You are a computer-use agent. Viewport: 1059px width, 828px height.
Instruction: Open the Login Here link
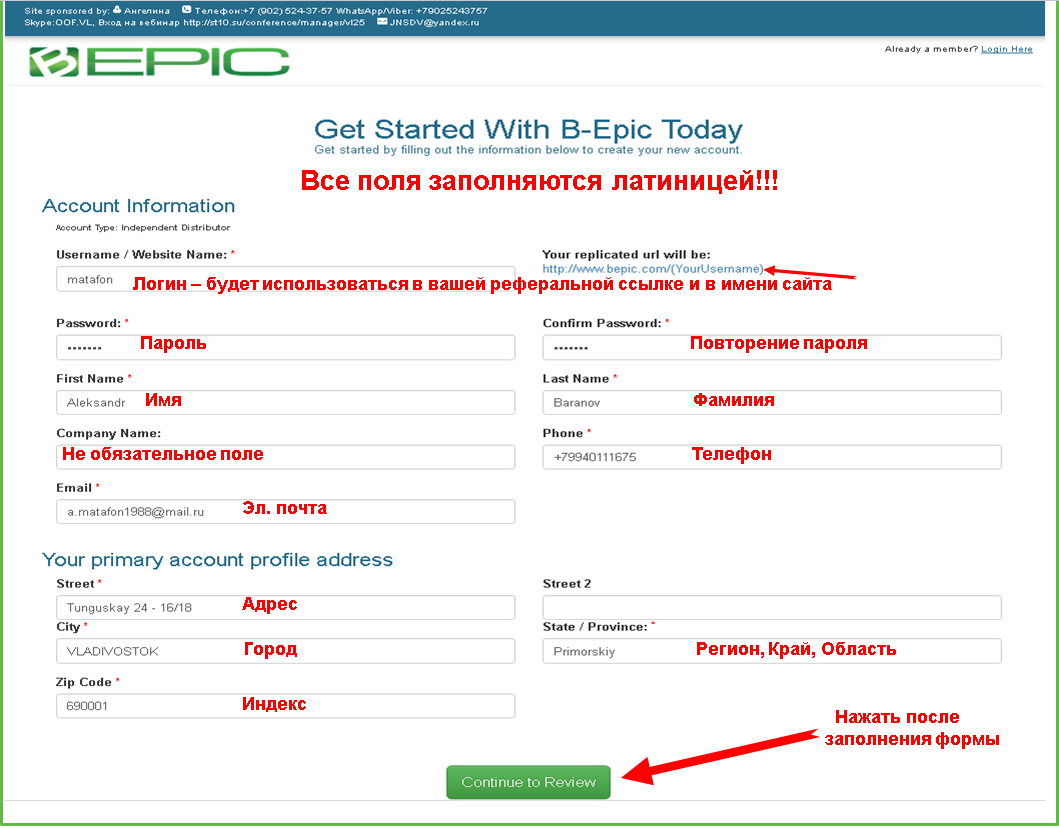(1006, 49)
